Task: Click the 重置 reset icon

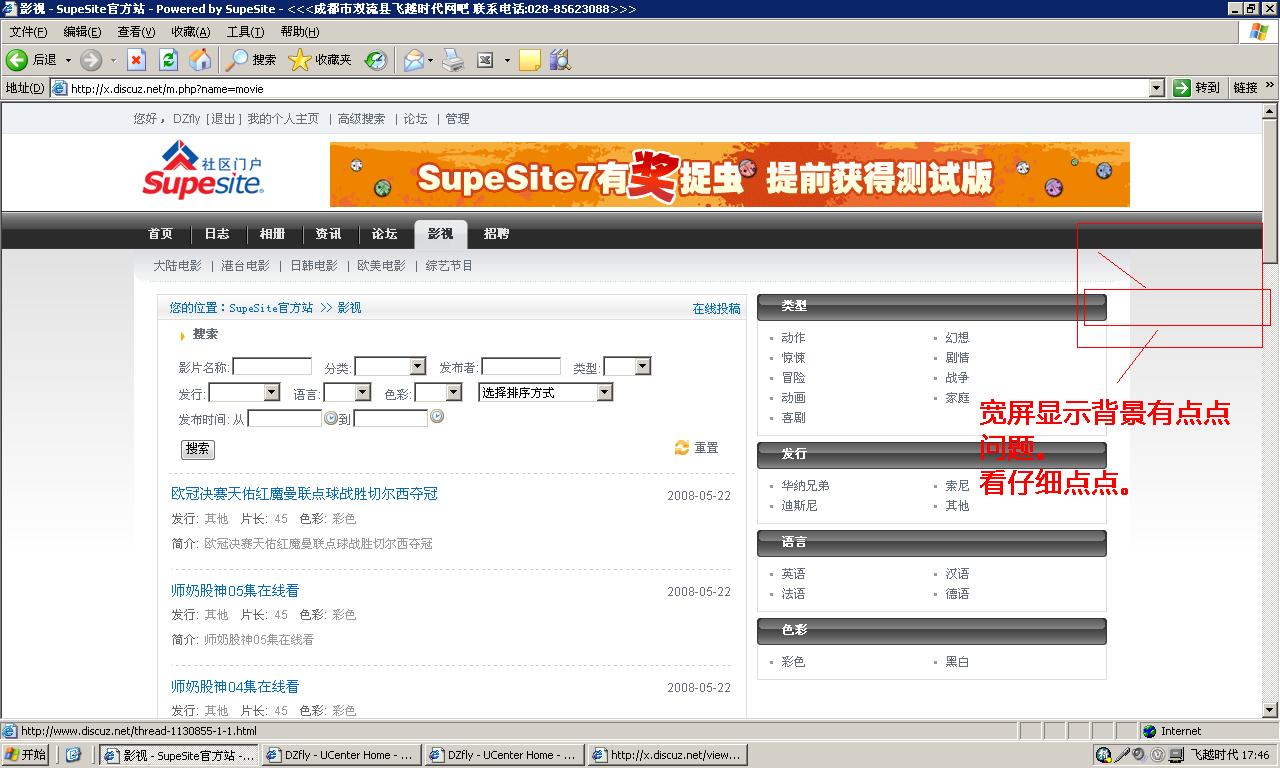Action: 682,447
